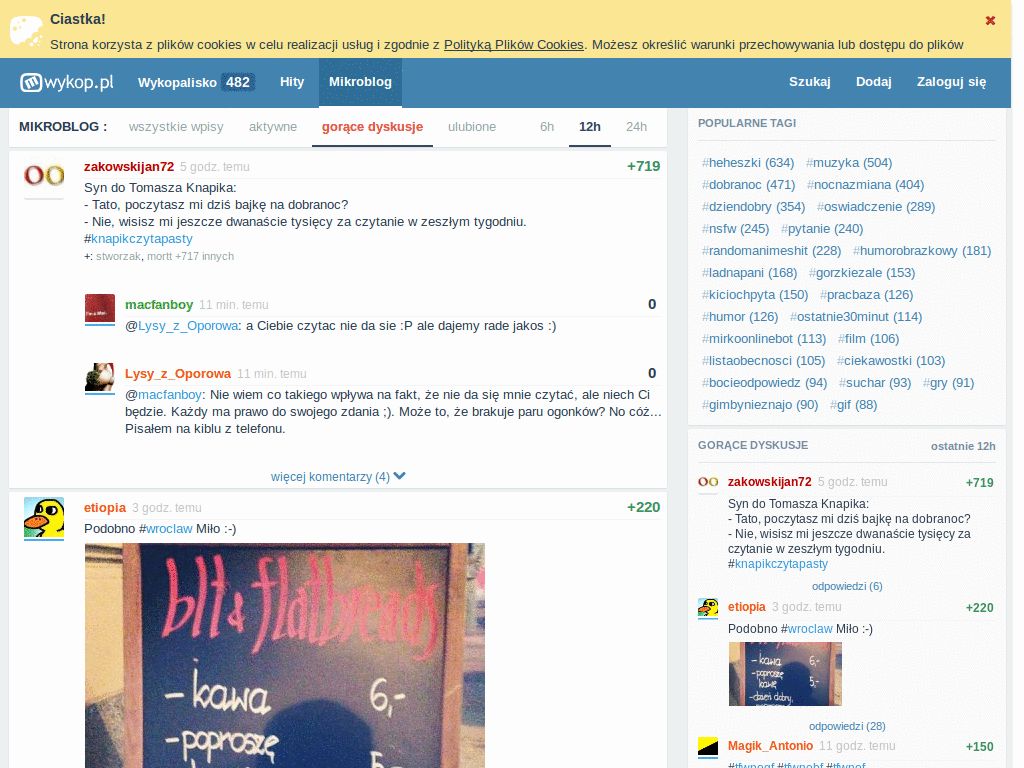Click the +717 innych voters link
This screenshot has width=1024, height=768.
tap(204, 256)
